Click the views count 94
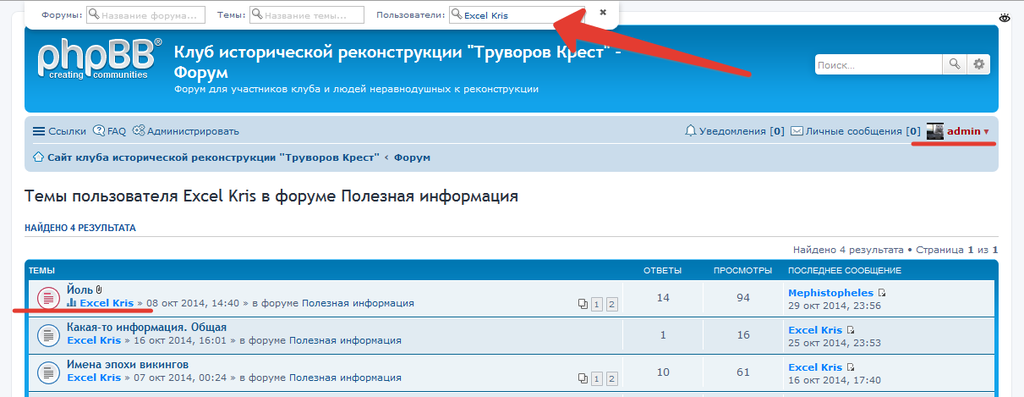Screen dimensions: 1024x397 point(743,298)
